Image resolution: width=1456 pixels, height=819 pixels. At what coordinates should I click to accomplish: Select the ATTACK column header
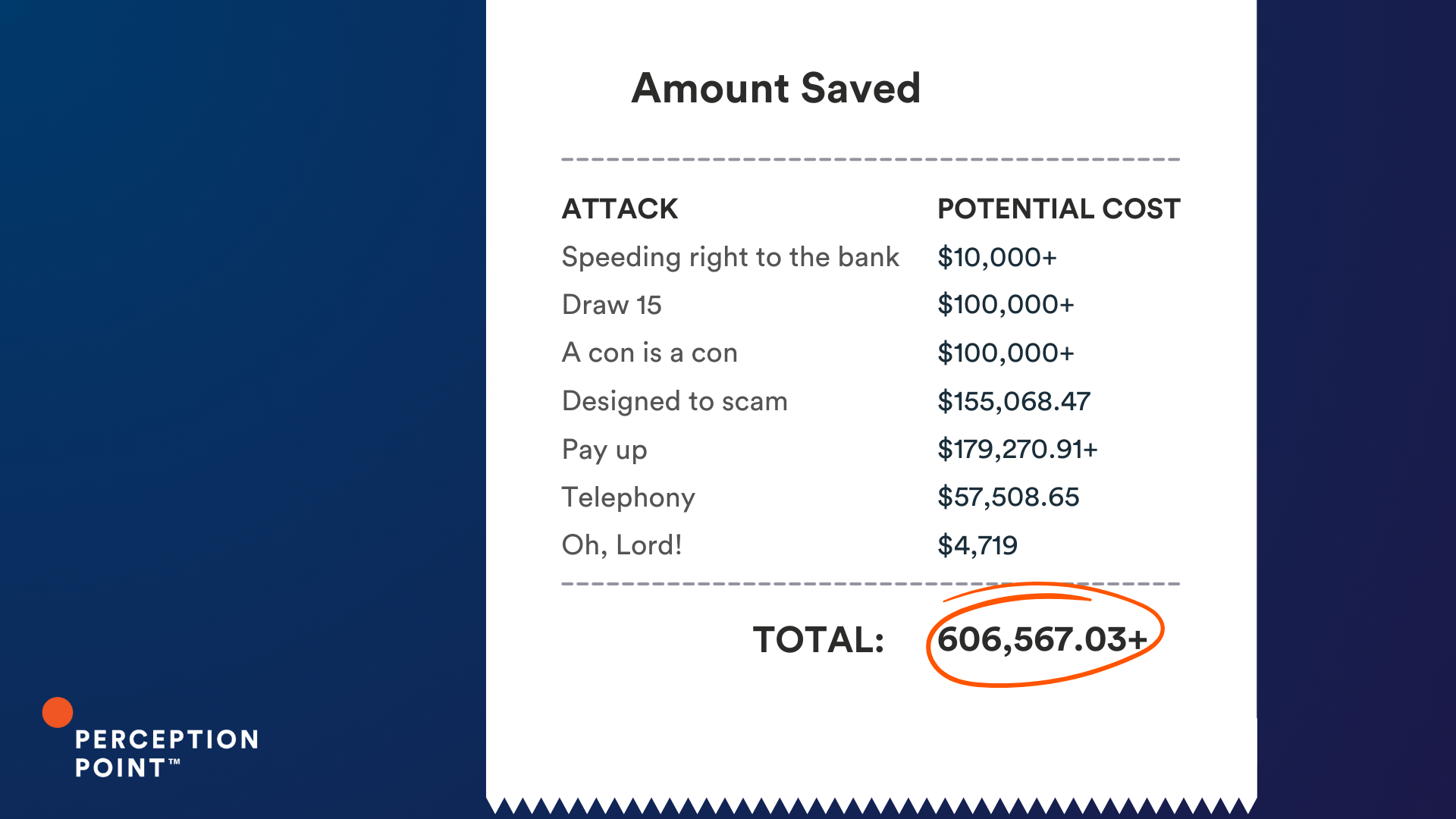tap(620, 209)
